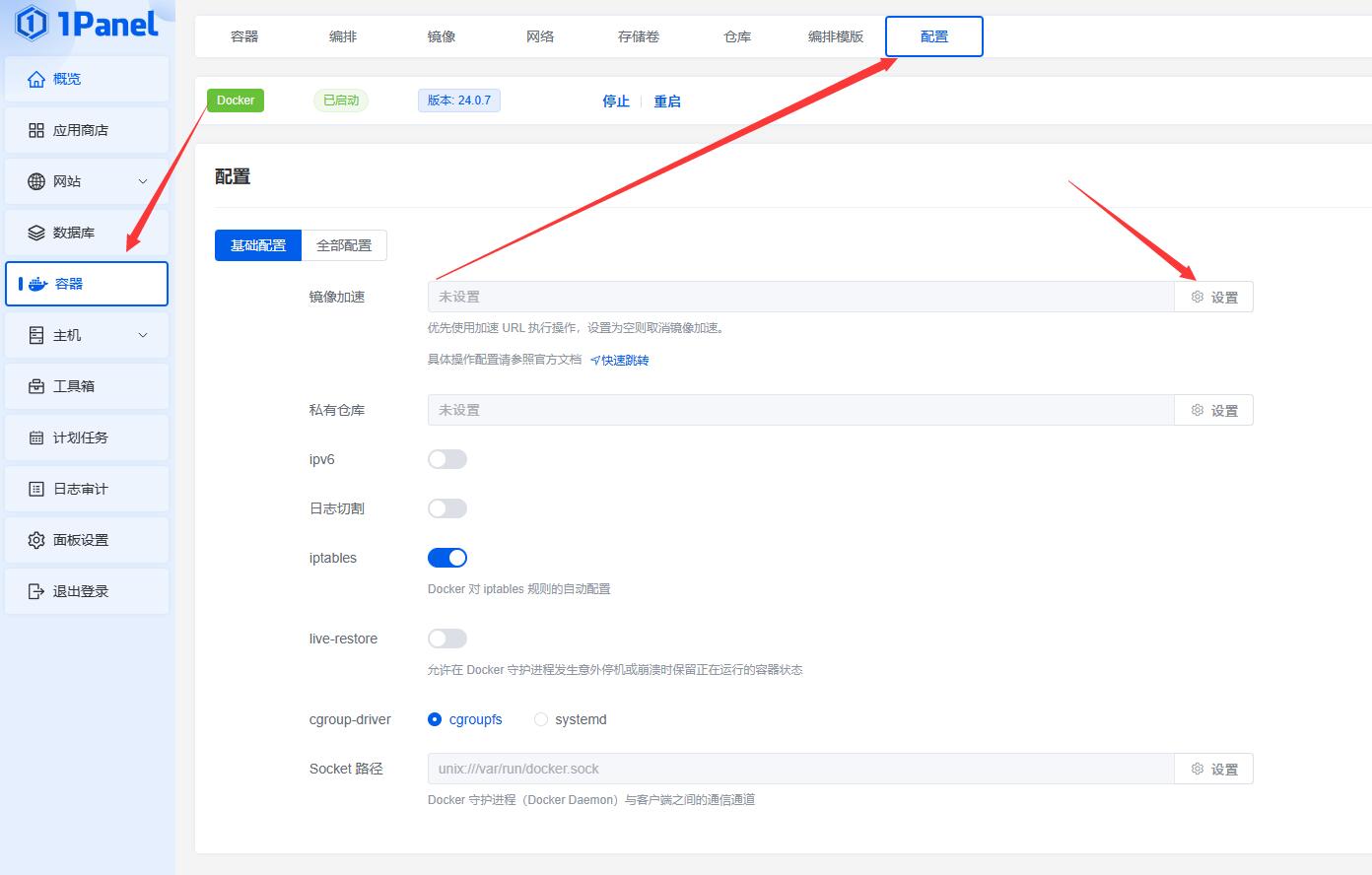Click the home icon beside 概览
1372x875 pixels.
point(36,79)
